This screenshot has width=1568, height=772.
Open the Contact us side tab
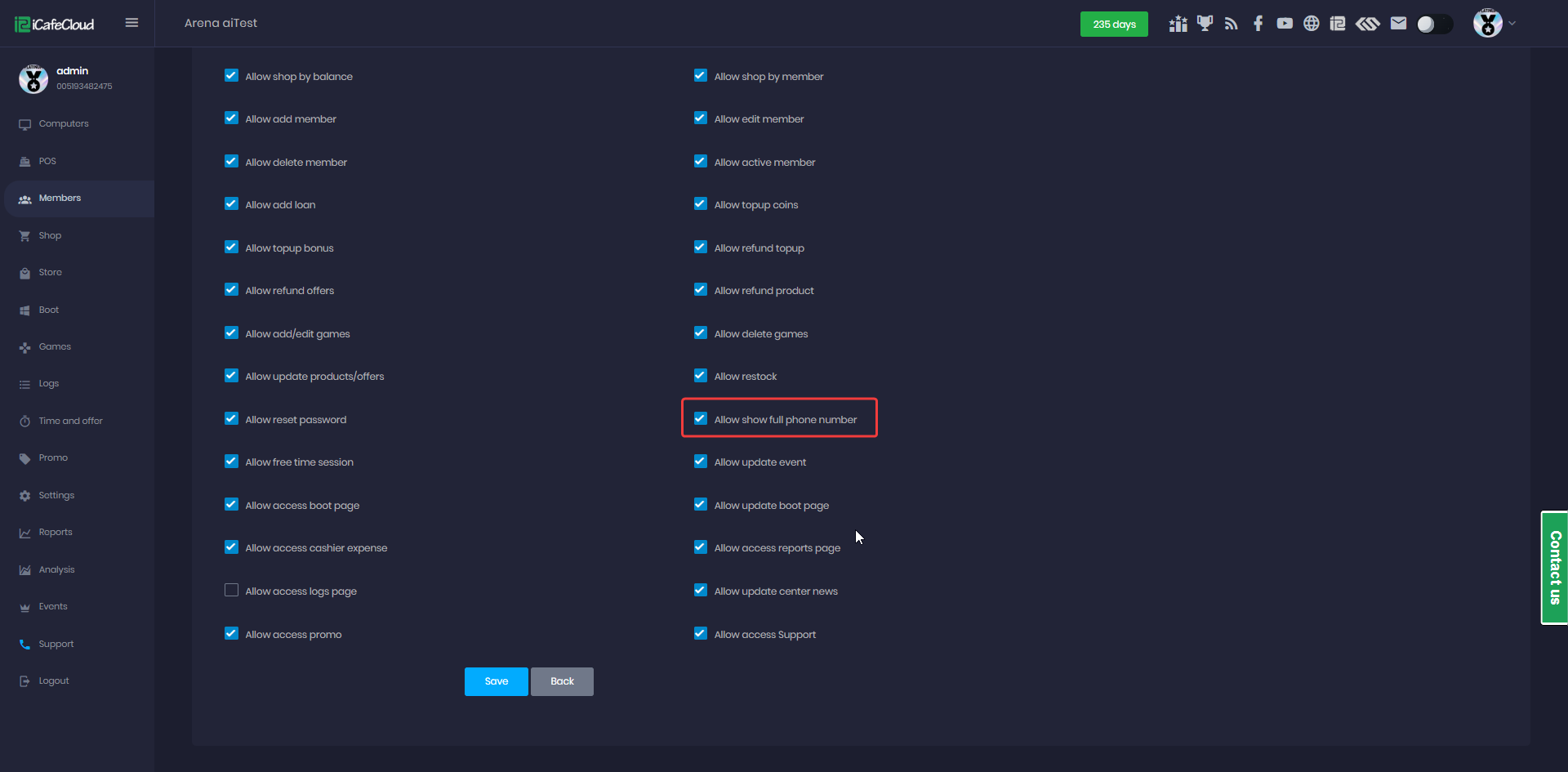(x=1554, y=568)
